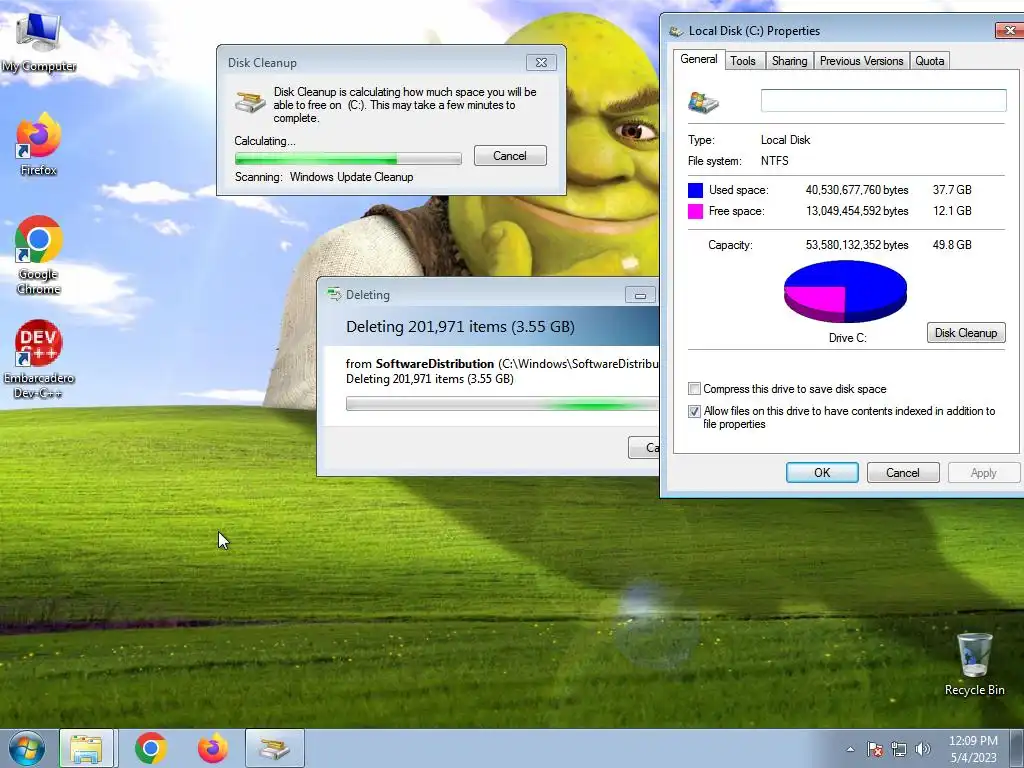Open the network tray icon
Screen dimensions: 1024x768
point(899,749)
